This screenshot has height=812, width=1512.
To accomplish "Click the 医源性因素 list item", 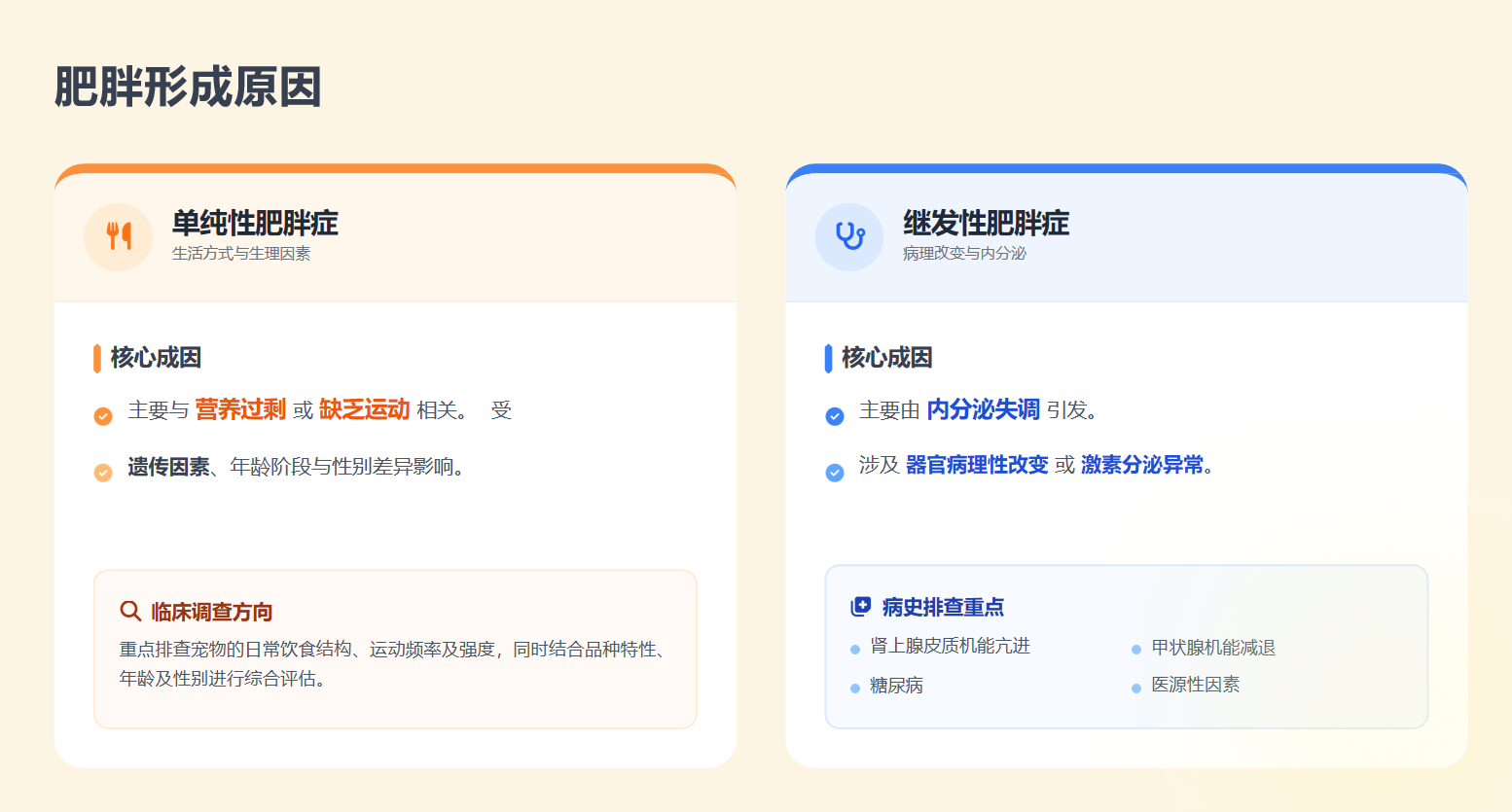I will pyautogui.click(x=1195, y=685).
